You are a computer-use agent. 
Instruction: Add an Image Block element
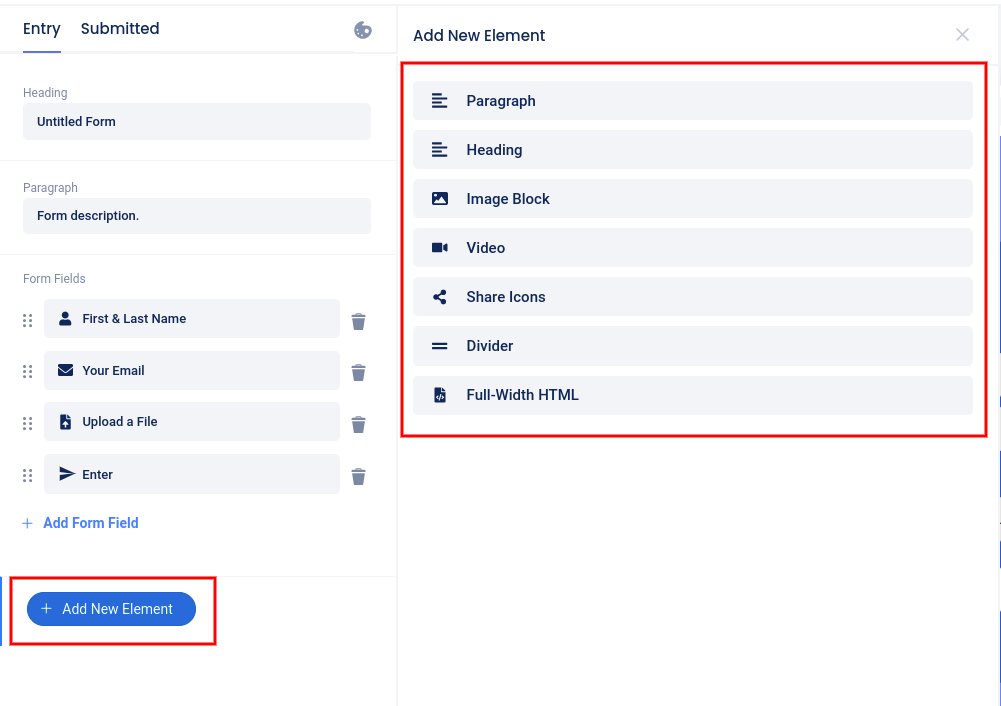[x=693, y=199]
